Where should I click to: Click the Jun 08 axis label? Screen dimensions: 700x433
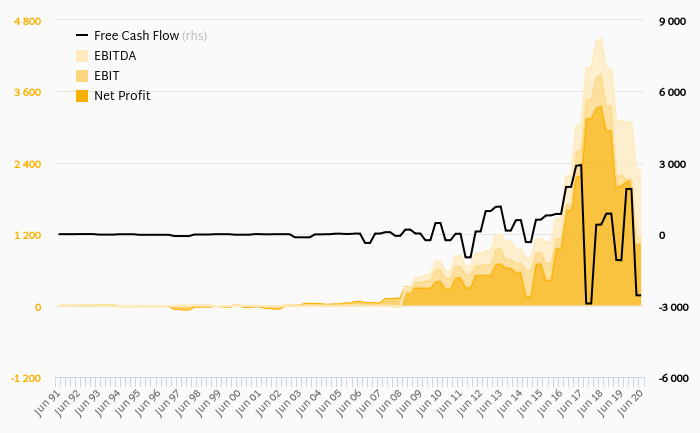pyautogui.click(x=389, y=403)
